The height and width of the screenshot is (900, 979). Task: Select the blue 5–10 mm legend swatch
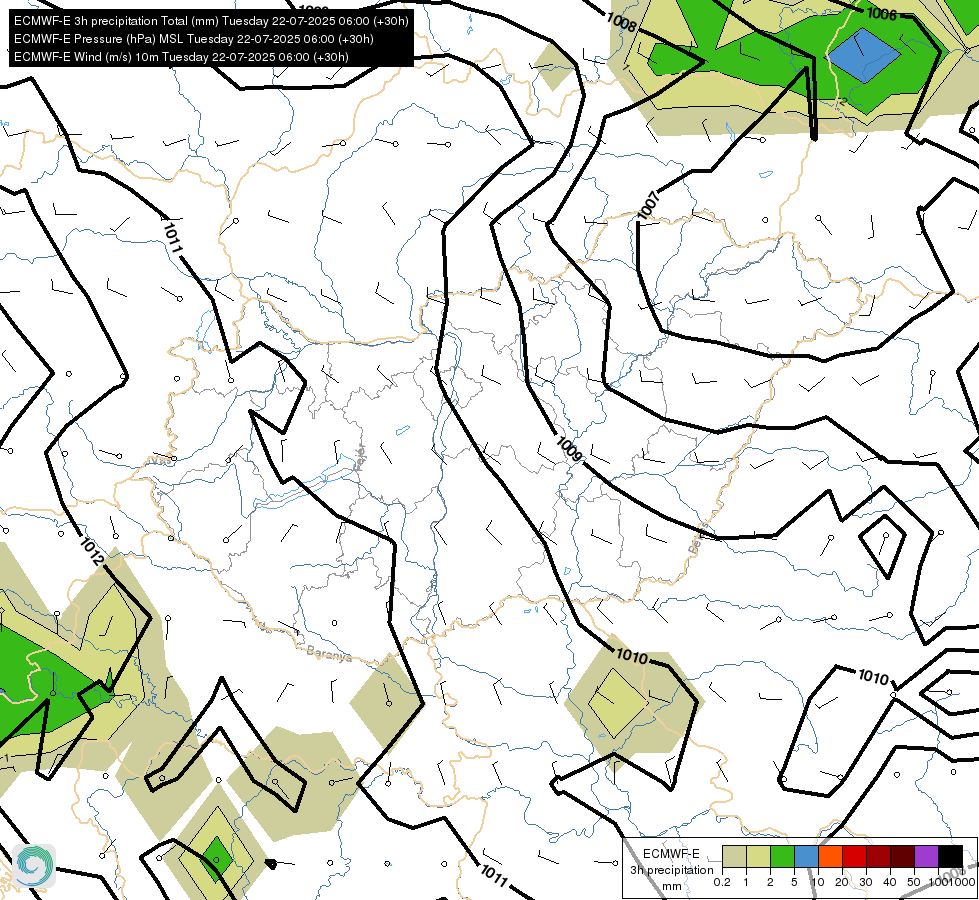pyautogui.click(x=806, y=856)
